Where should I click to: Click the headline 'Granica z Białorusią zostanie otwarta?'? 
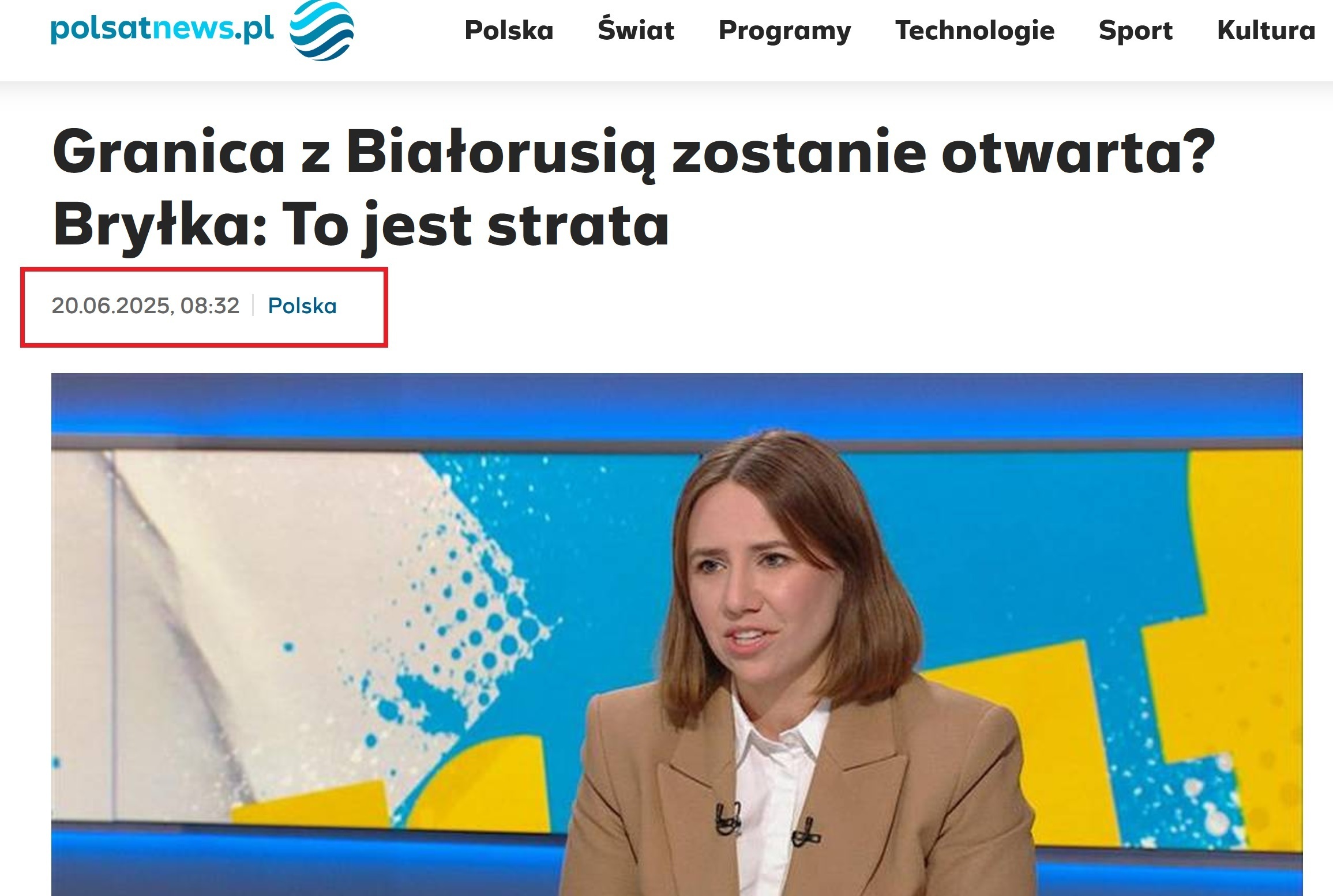[x=633, y=152]
